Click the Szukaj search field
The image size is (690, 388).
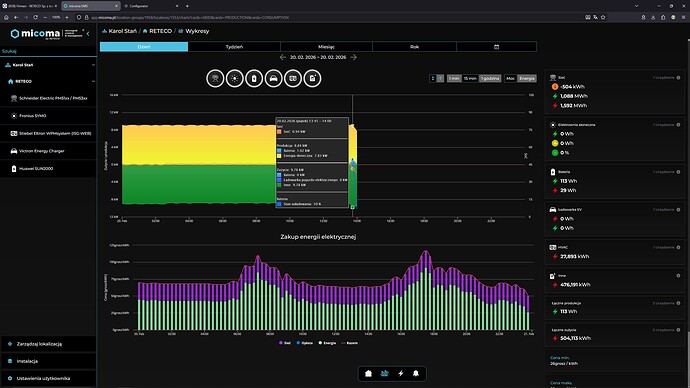pos(48,51)
